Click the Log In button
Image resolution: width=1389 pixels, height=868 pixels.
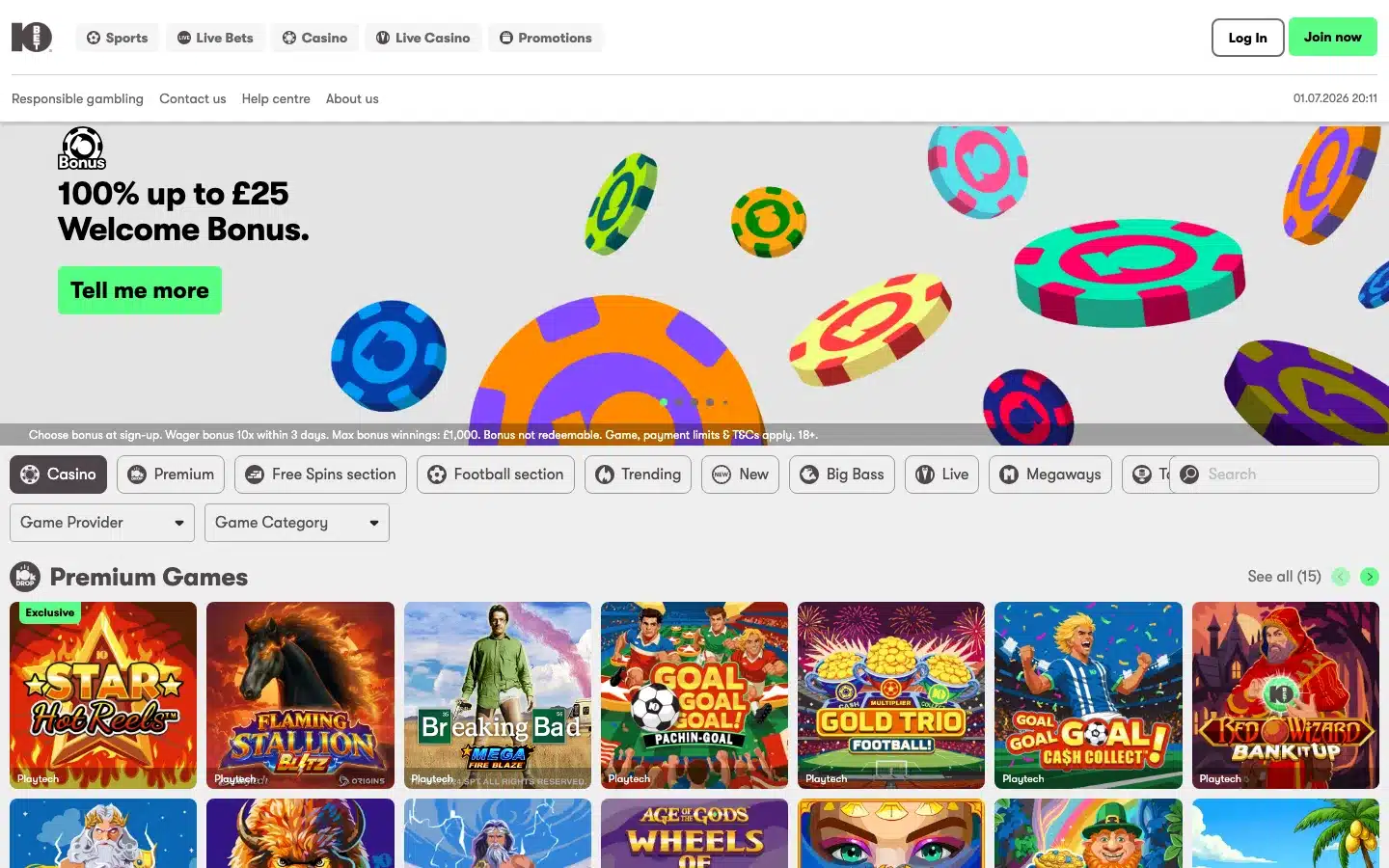click(x=1247, y=38)
